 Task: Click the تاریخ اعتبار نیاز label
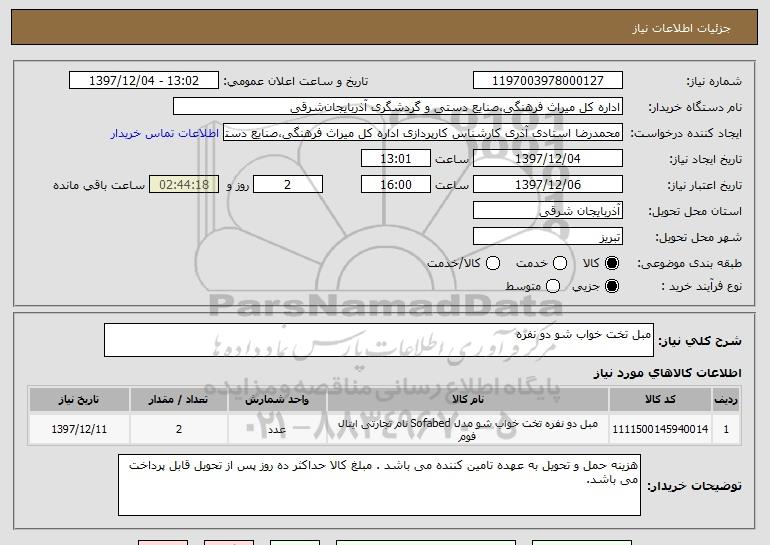(x=705, y=185)
